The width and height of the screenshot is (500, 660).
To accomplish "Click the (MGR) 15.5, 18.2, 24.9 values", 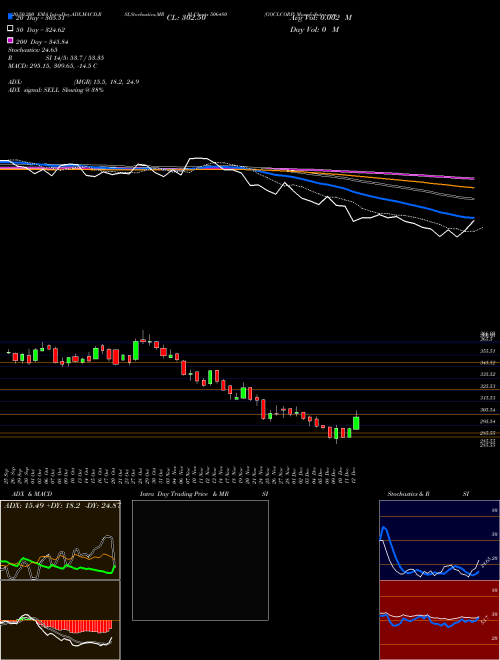I will tap(106, 82).
